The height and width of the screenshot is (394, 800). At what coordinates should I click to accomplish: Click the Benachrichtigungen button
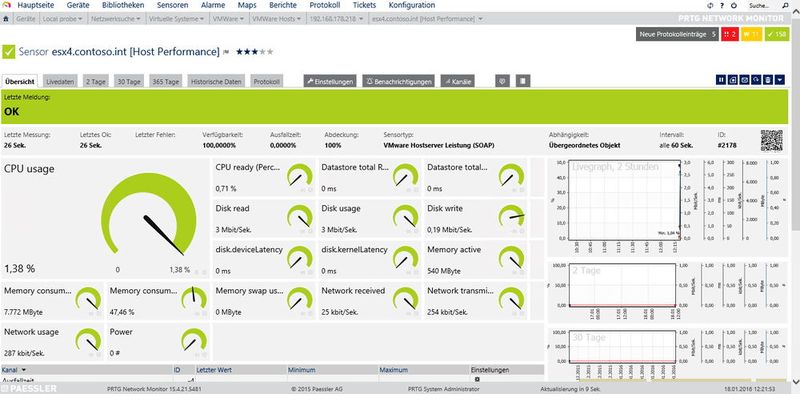(399, 81)
